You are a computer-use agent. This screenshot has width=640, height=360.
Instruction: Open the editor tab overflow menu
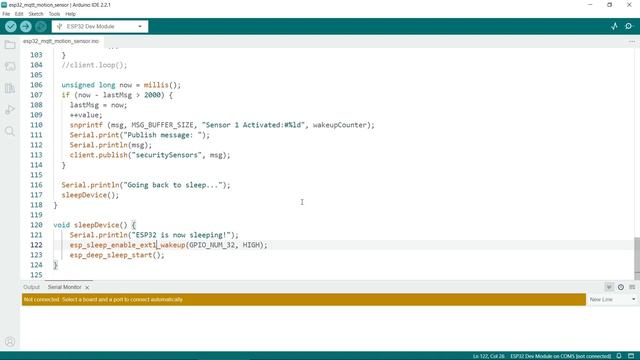pyautogui.click(x=632, y=41)
